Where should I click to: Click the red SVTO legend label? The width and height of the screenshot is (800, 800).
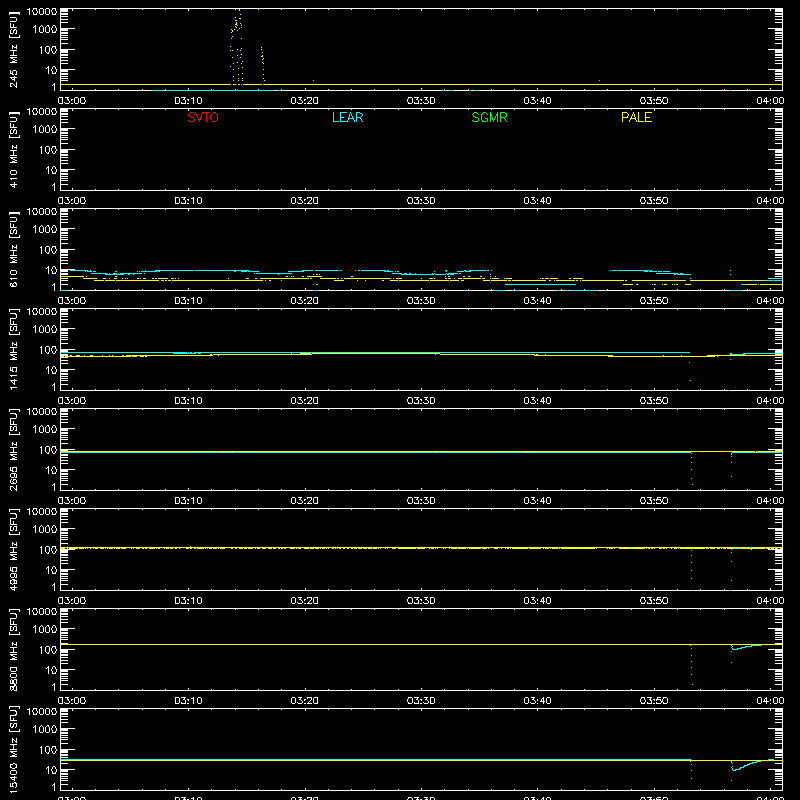coord(203,117)
